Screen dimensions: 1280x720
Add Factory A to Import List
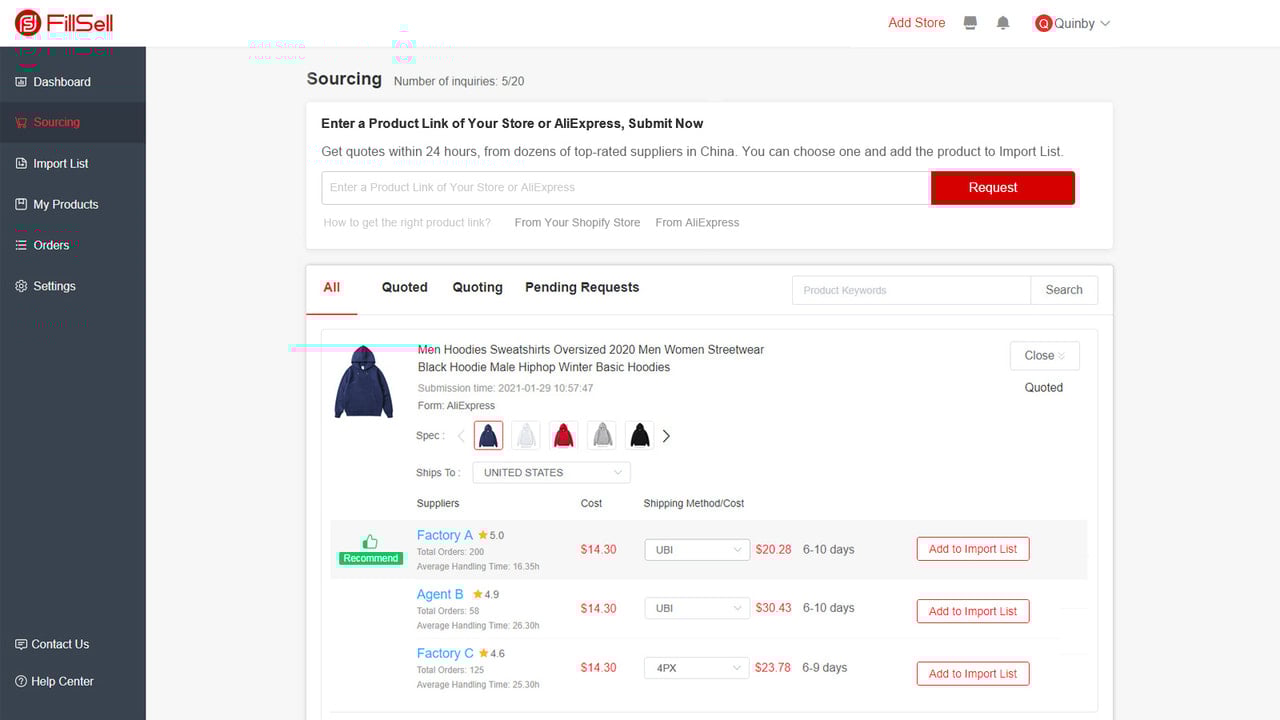tap(973, 549)
